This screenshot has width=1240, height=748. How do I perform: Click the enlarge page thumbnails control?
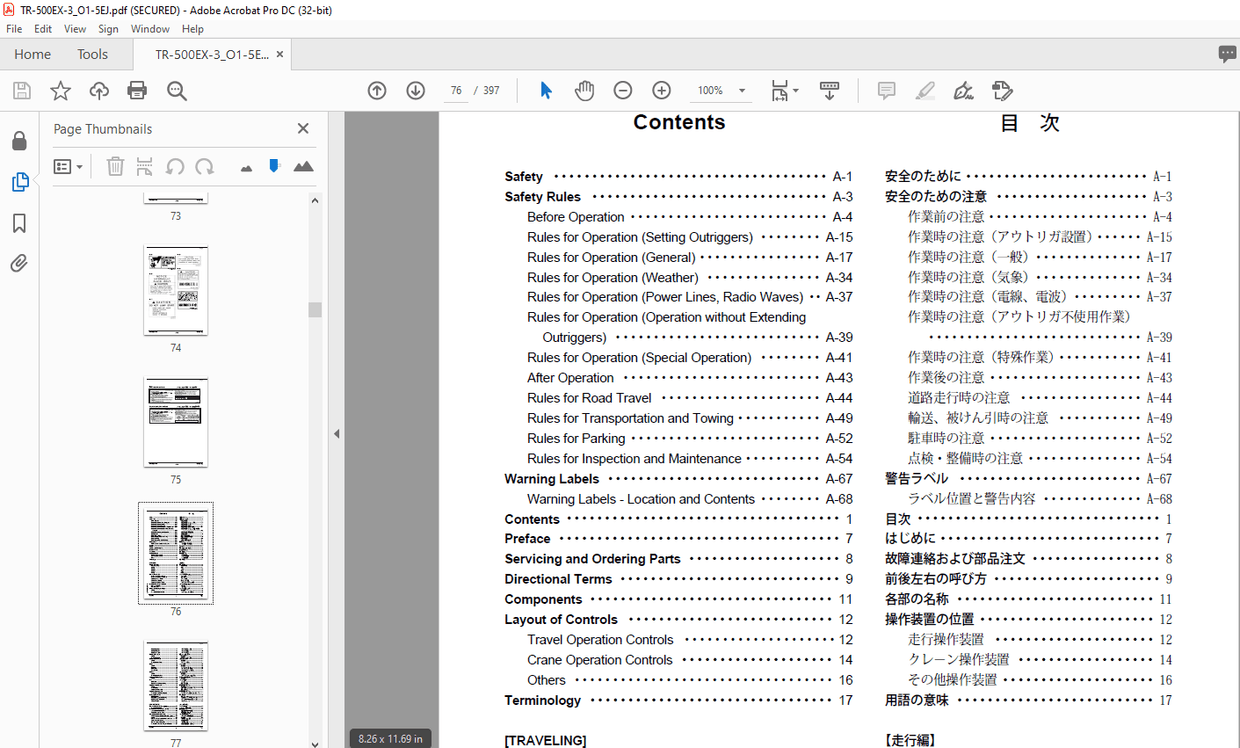click(x=304, y=166)
